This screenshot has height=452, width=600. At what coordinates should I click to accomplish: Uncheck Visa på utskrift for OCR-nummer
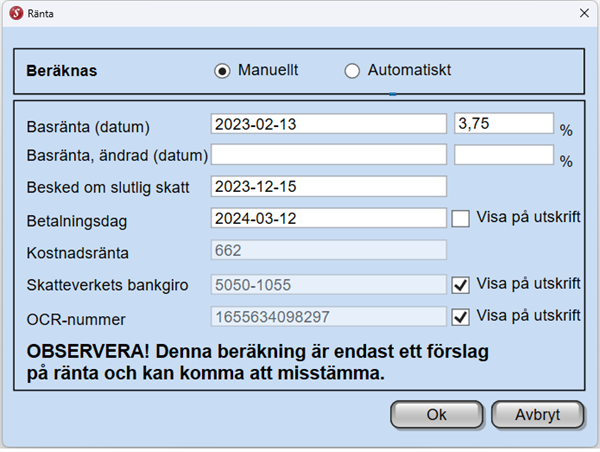tap(461, 317)
